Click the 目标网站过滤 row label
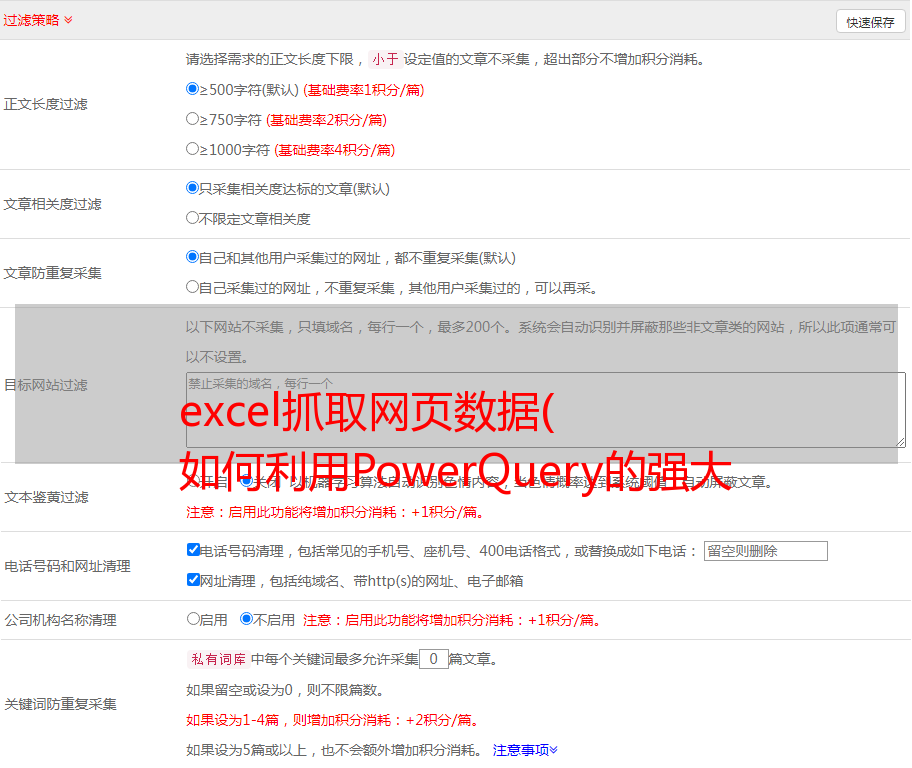The width and height of the screenshot is (912, 768). pos(45,385)
